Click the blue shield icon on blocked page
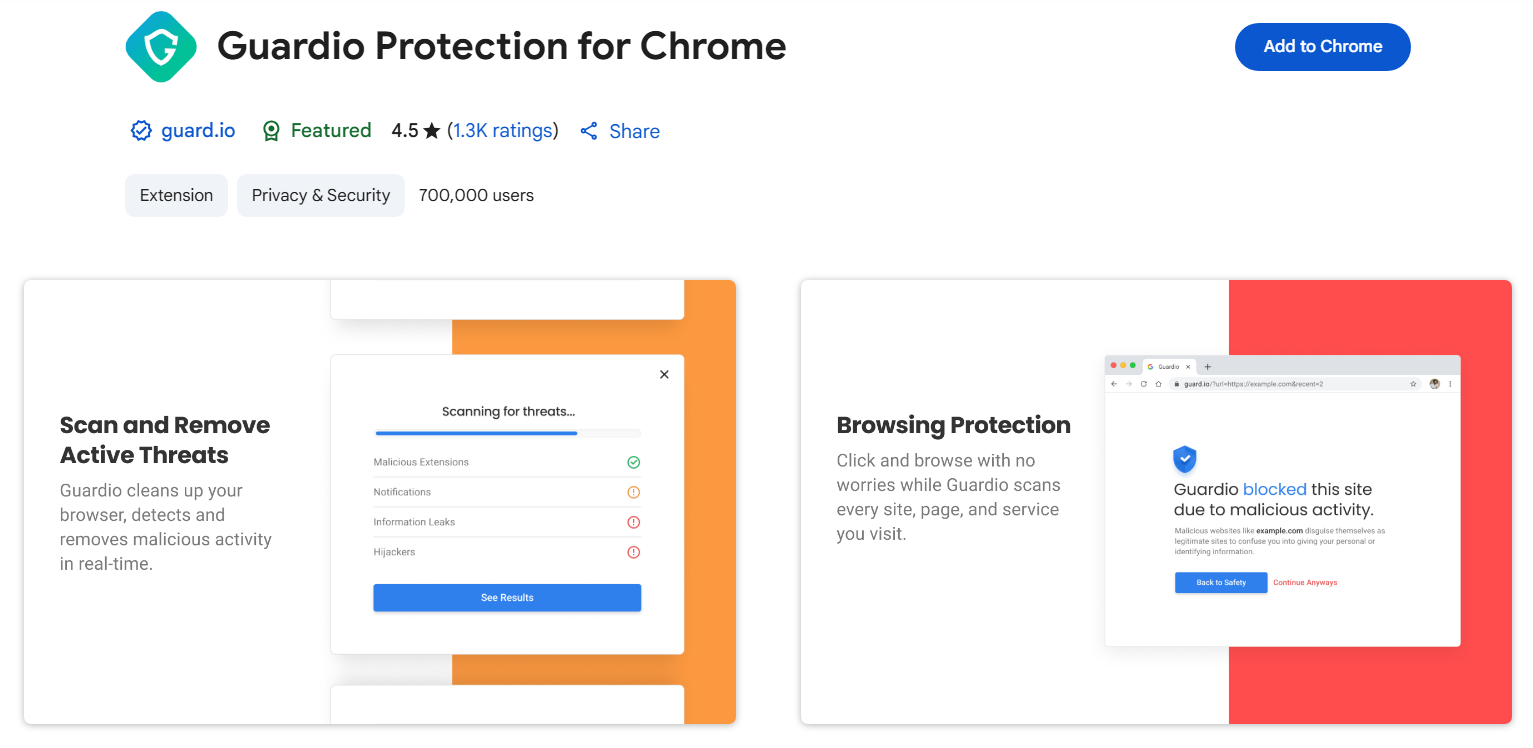This screenshot has width=1533, height=748. [x=1185, y=459]
